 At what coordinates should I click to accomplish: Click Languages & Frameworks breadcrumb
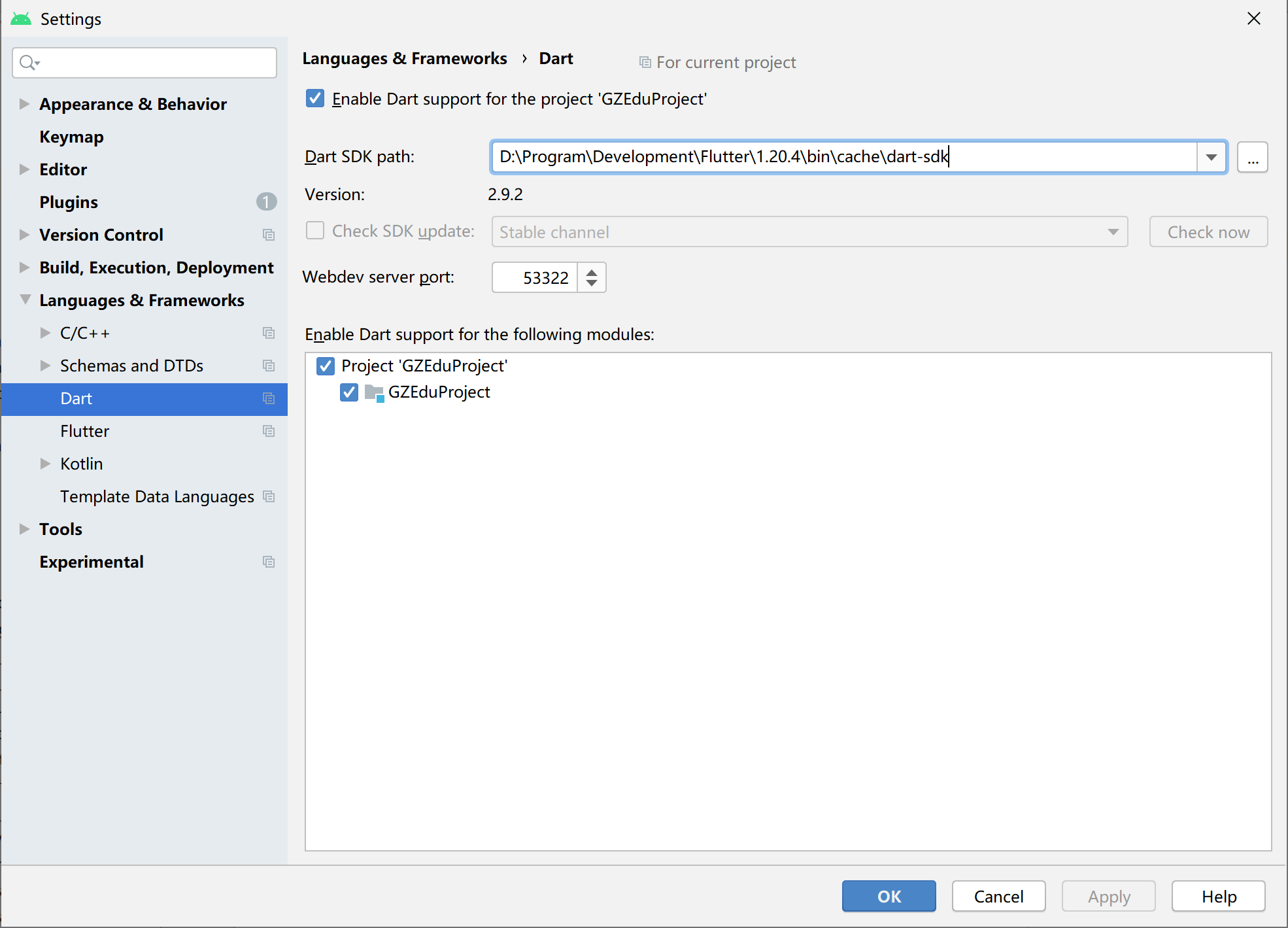click(405, 59)
